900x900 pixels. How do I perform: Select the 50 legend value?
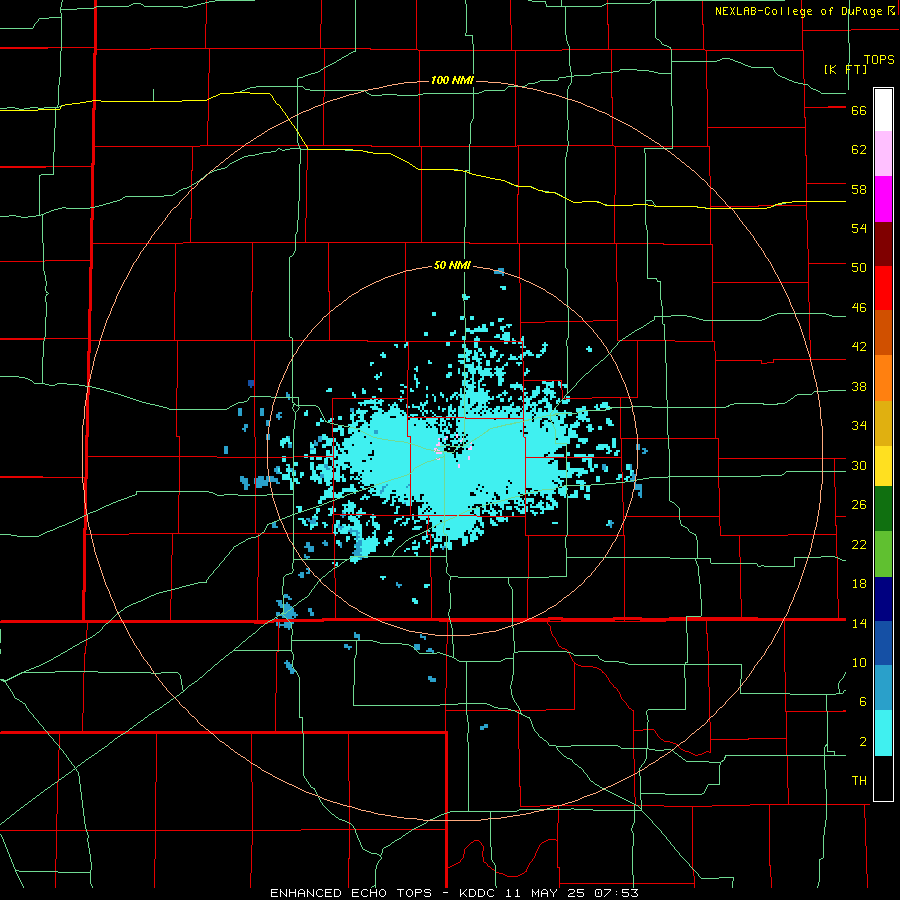point(859,268)
